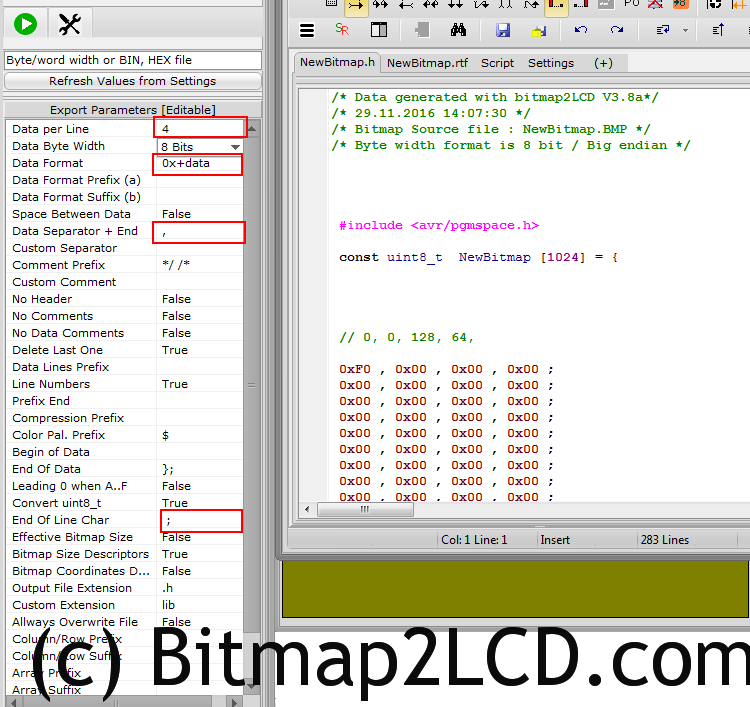Viewport: 750px width, 707px height.
Task: Select the Data Lines Prefix row
Action: [124, 367]
